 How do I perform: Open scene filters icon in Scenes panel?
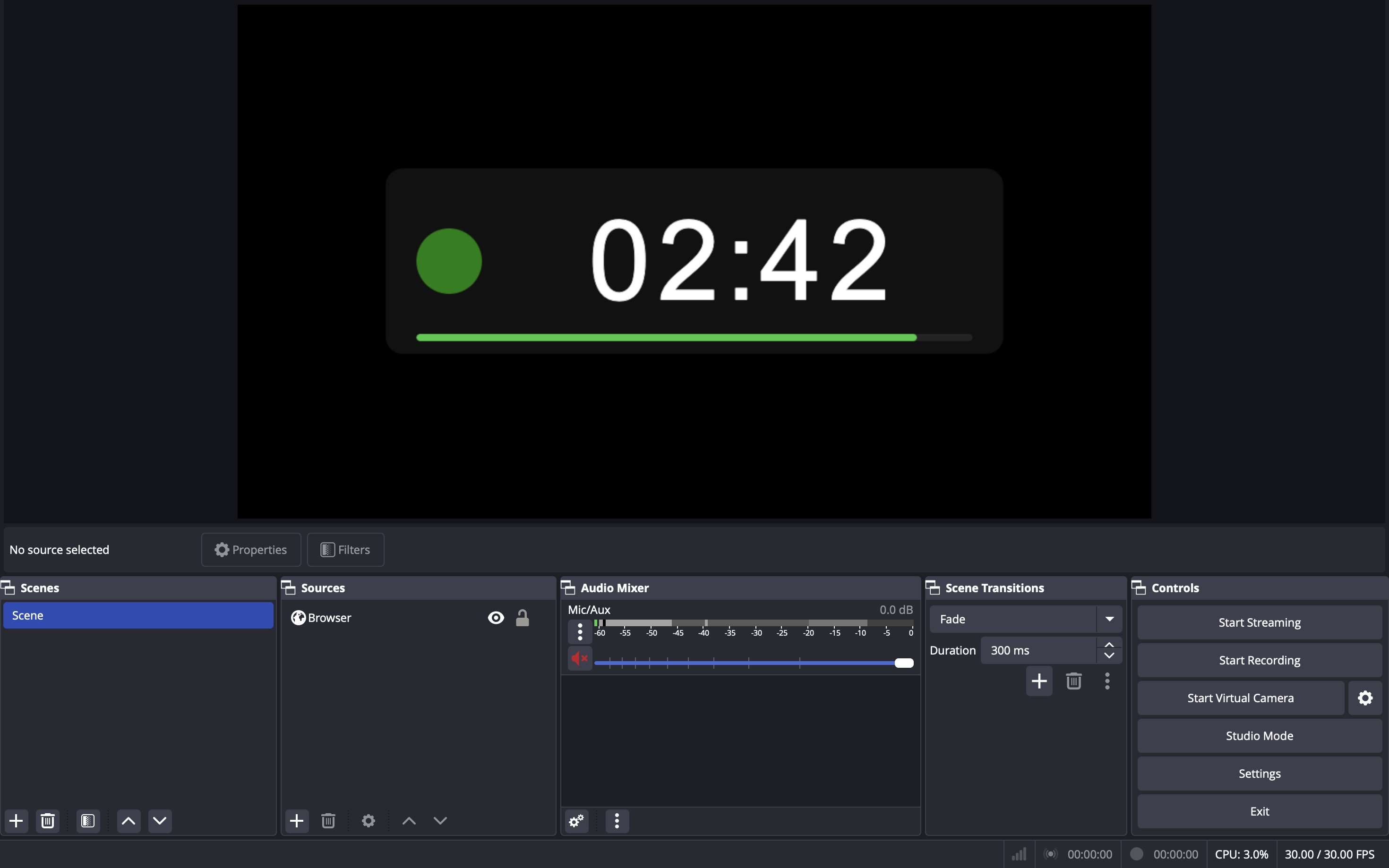pos(88,820)
